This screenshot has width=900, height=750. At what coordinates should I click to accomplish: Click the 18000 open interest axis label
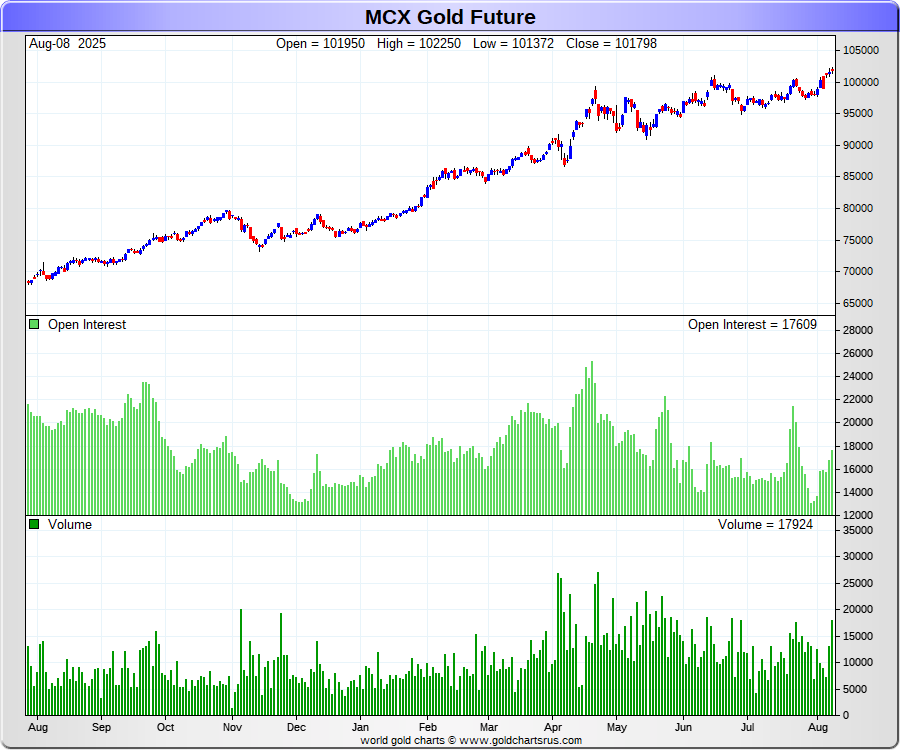tap(858, 446)
